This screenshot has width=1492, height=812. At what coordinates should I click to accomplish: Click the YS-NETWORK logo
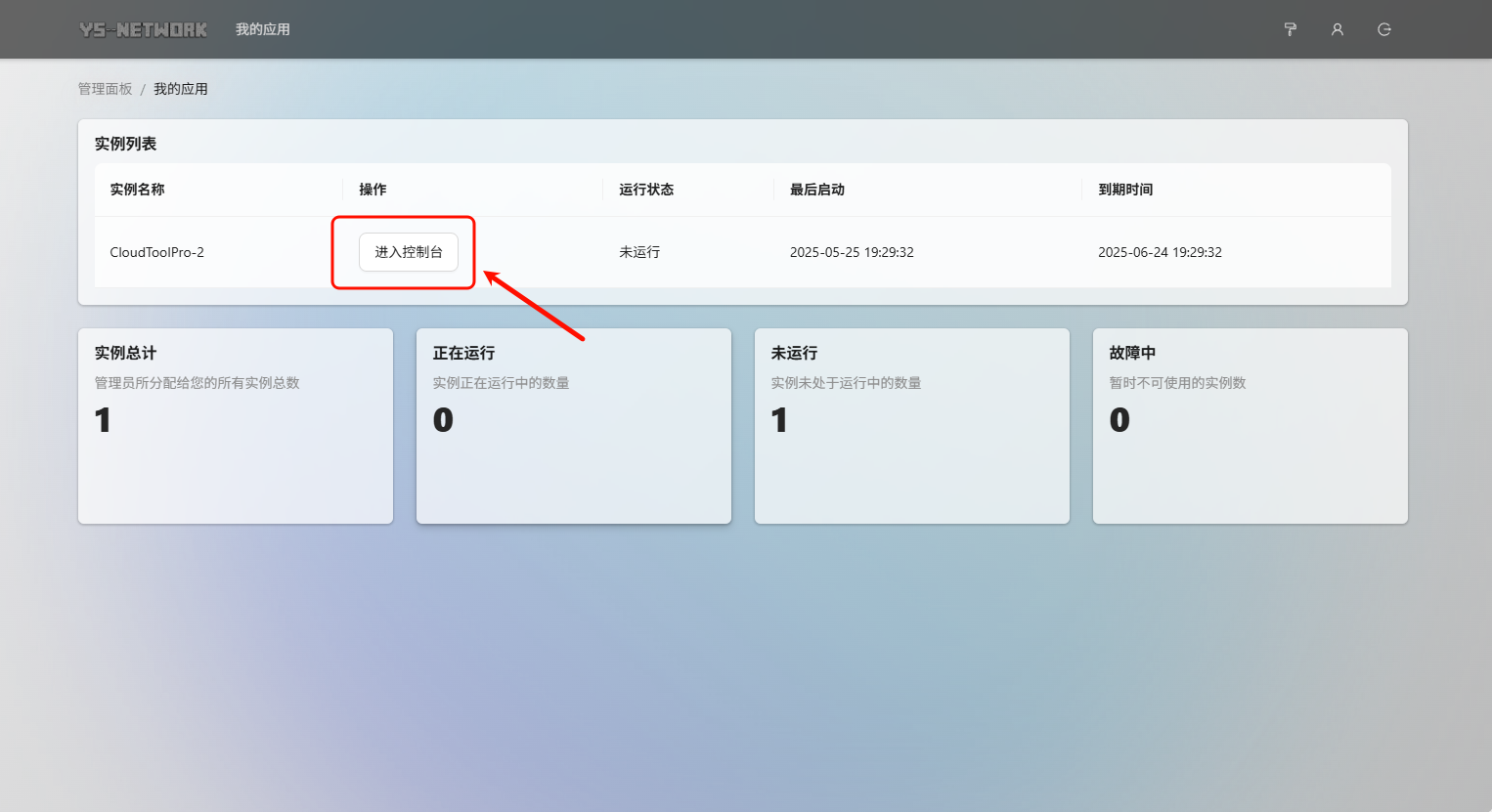click(x=144, y=29)
